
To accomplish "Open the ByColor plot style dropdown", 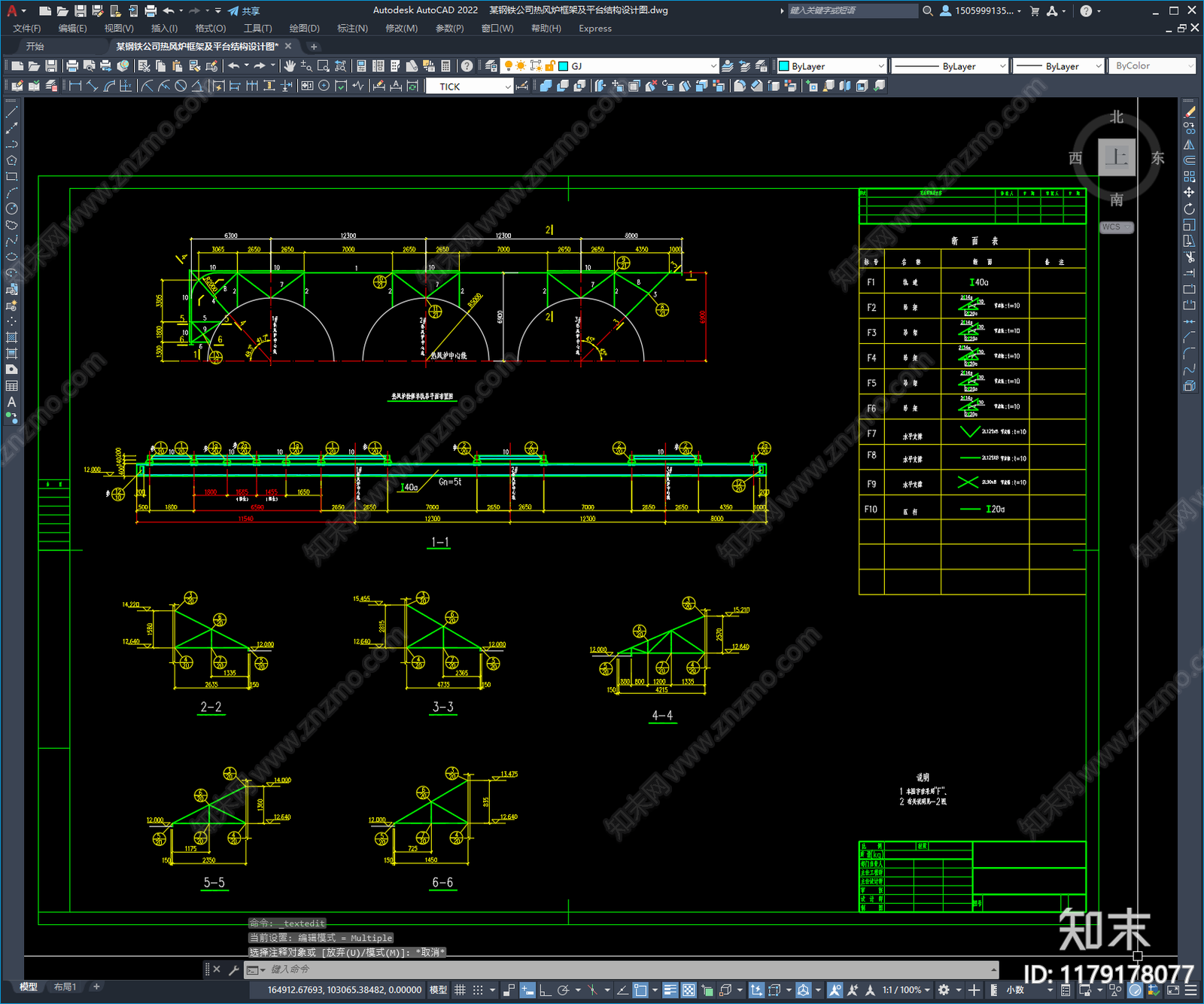I will pyautogui.click(x=1190, y=66).
